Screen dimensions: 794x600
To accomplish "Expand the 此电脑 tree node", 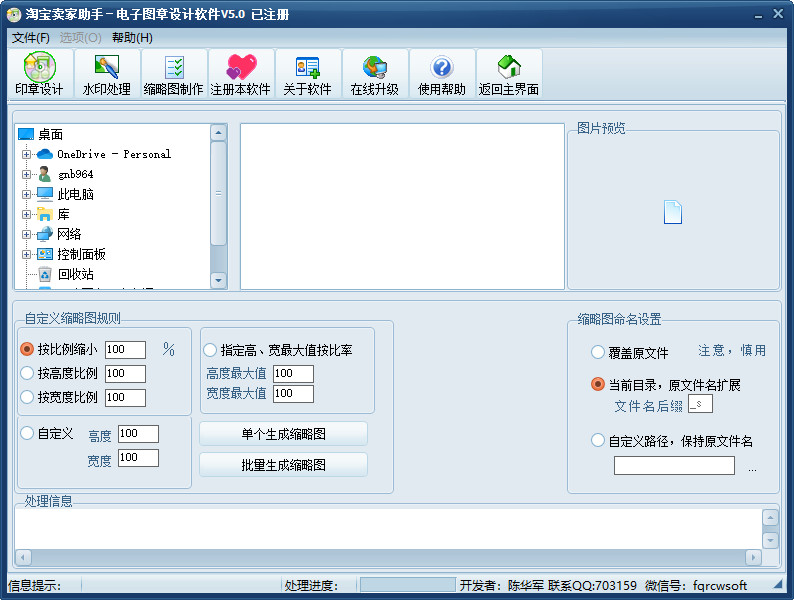I will click(26, 194).
